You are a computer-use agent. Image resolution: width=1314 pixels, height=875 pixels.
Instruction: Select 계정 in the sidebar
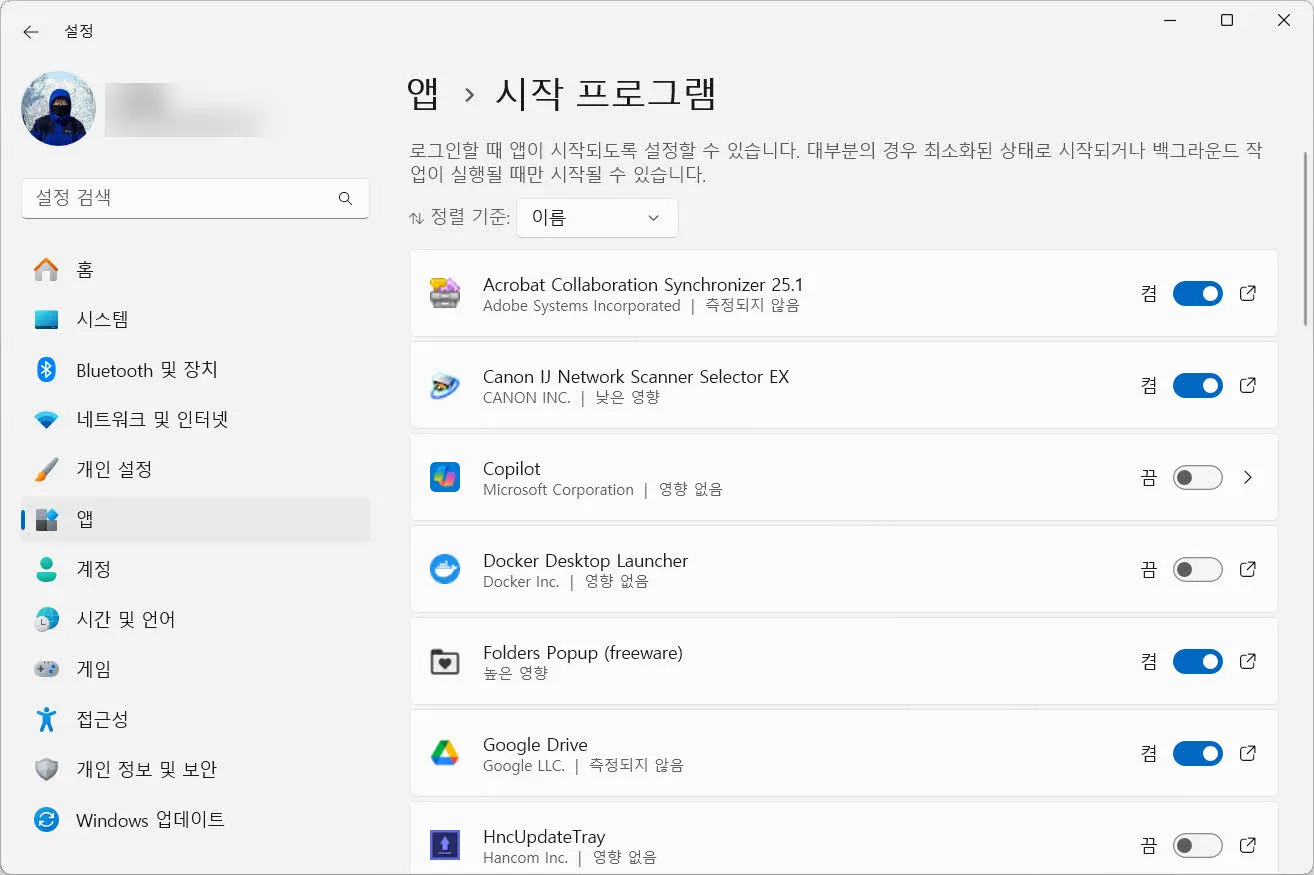195,569
